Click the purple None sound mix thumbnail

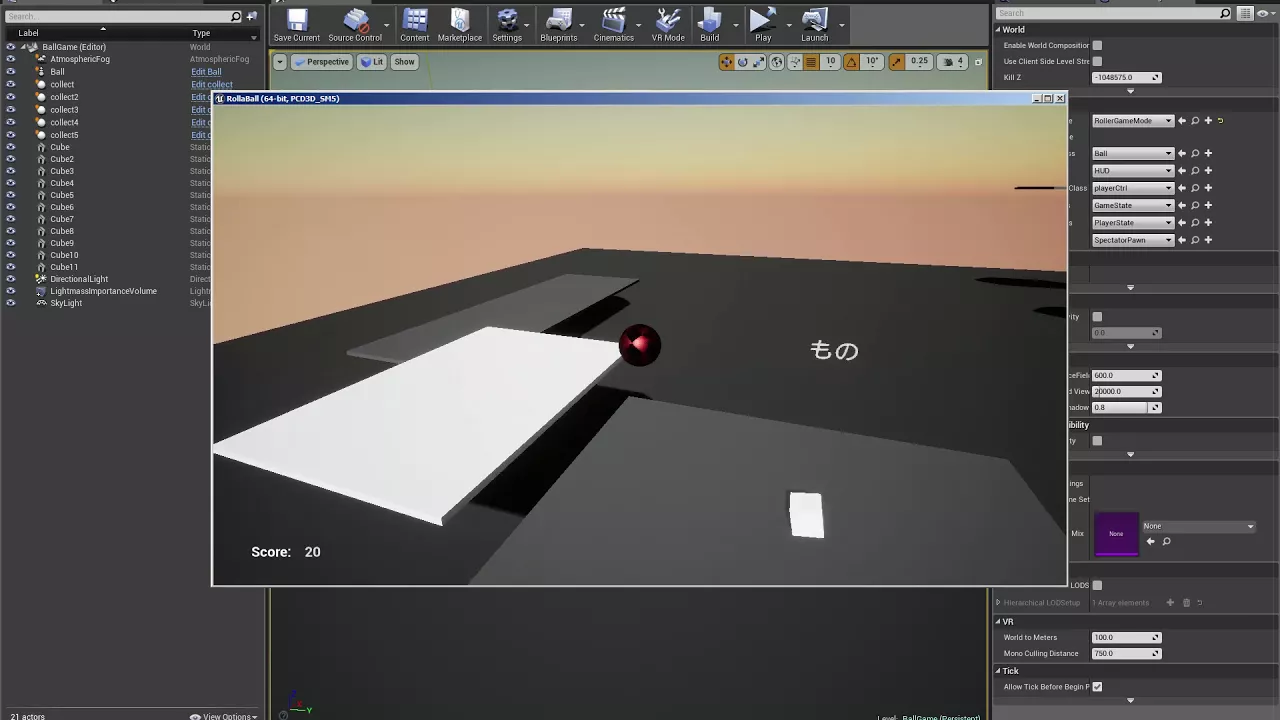coord(1116,534)
